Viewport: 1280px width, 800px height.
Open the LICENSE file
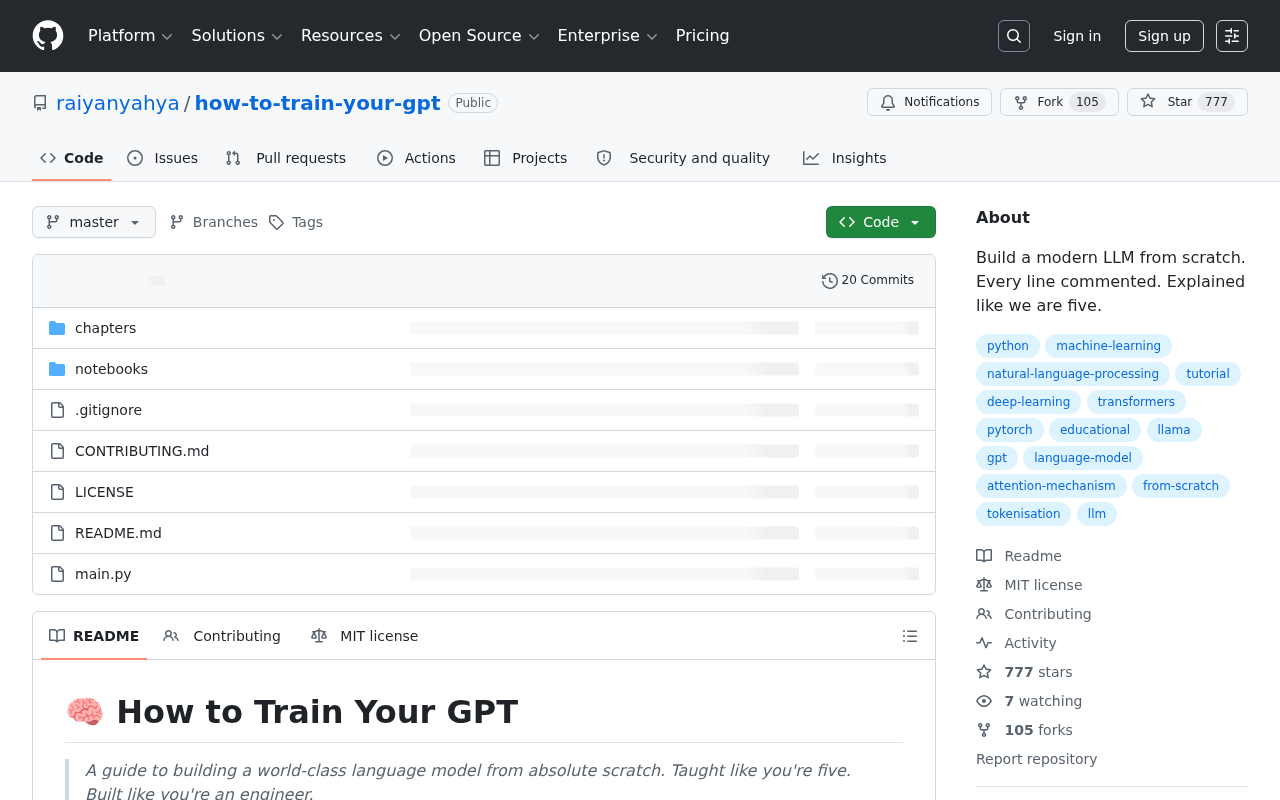tap(104, 492)
